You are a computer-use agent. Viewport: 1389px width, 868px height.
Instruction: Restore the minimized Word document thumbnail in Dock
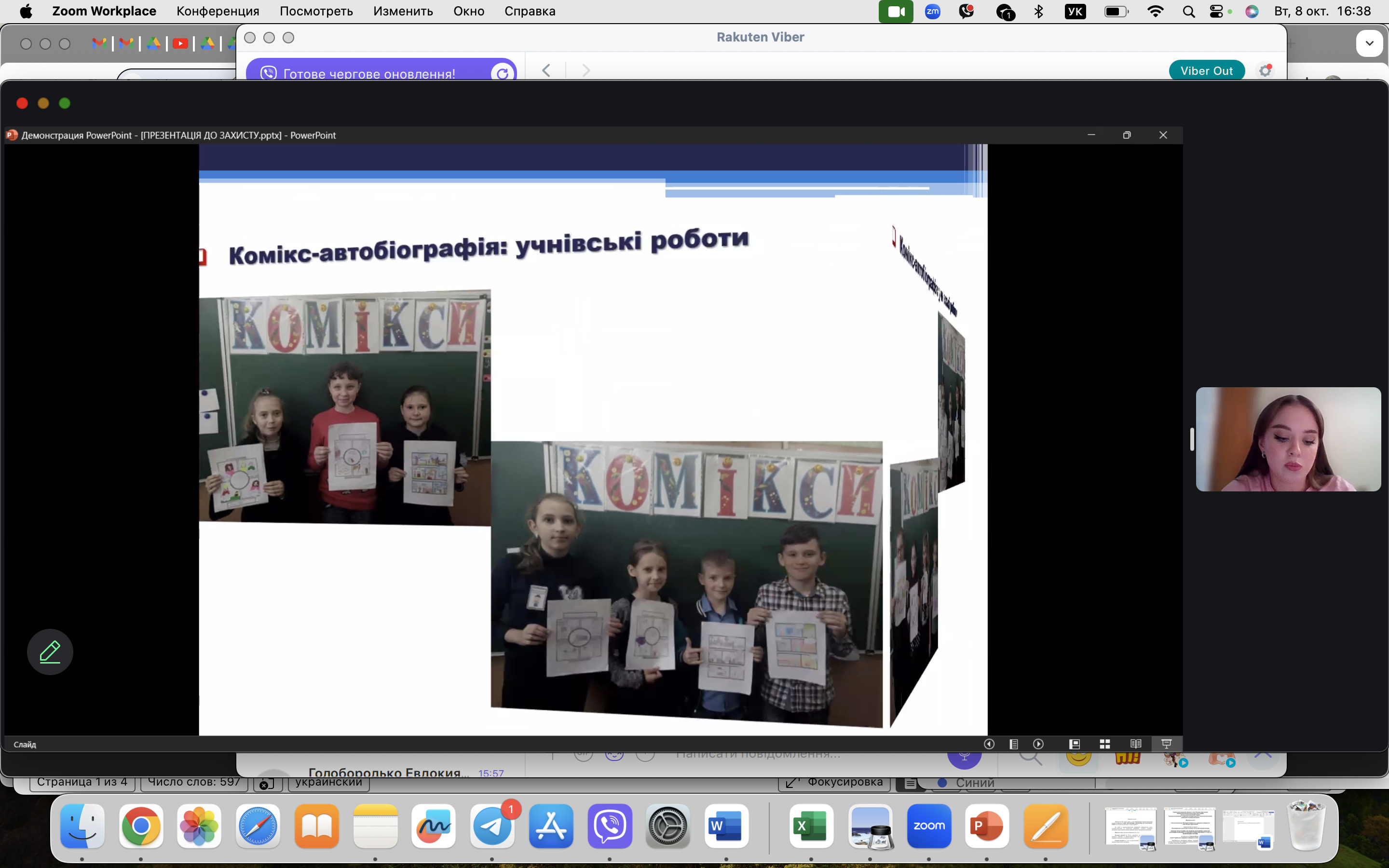pos(1248,829)
